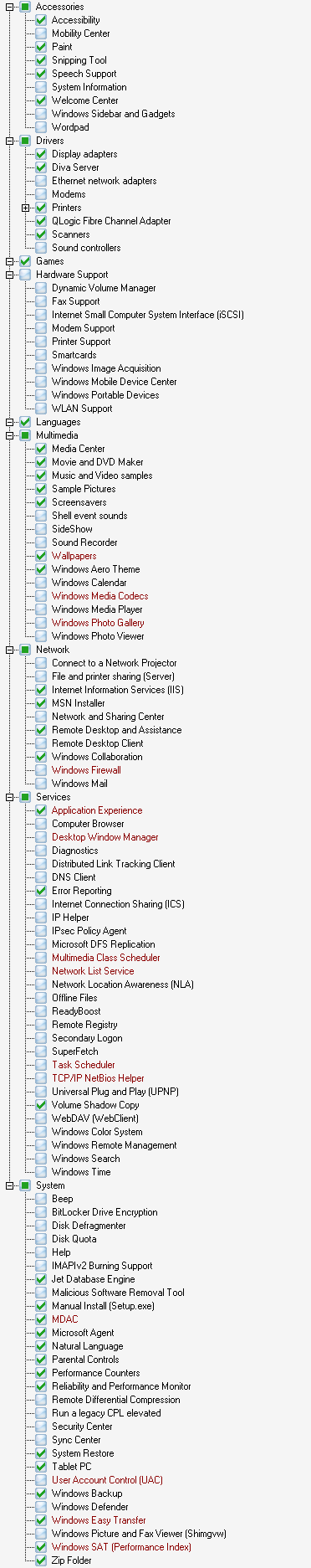Uncheck Display adapters checkbox
311x1568 pixels.
click(41, 154)
